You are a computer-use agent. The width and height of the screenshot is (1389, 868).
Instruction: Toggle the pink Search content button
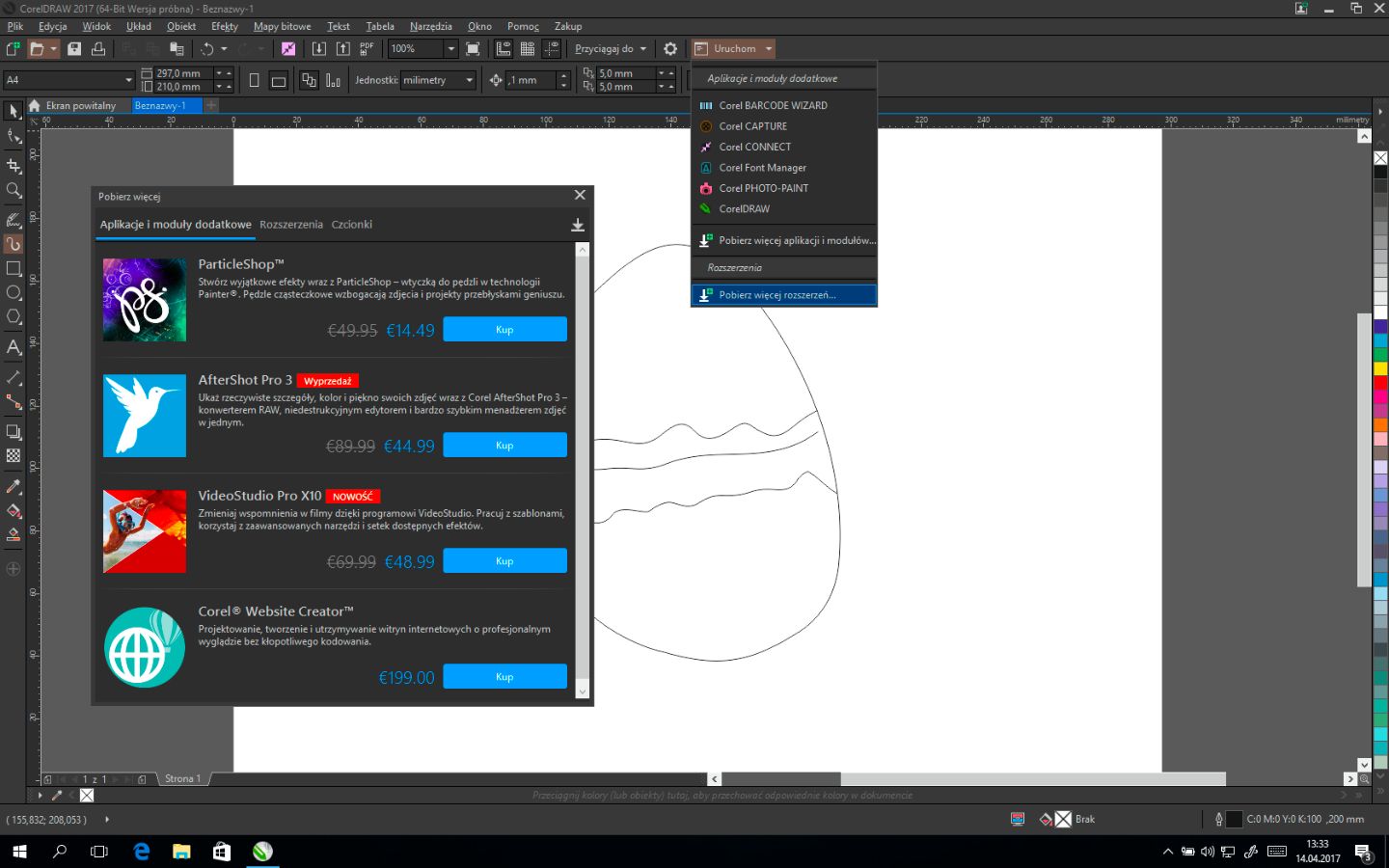point(288,48)
